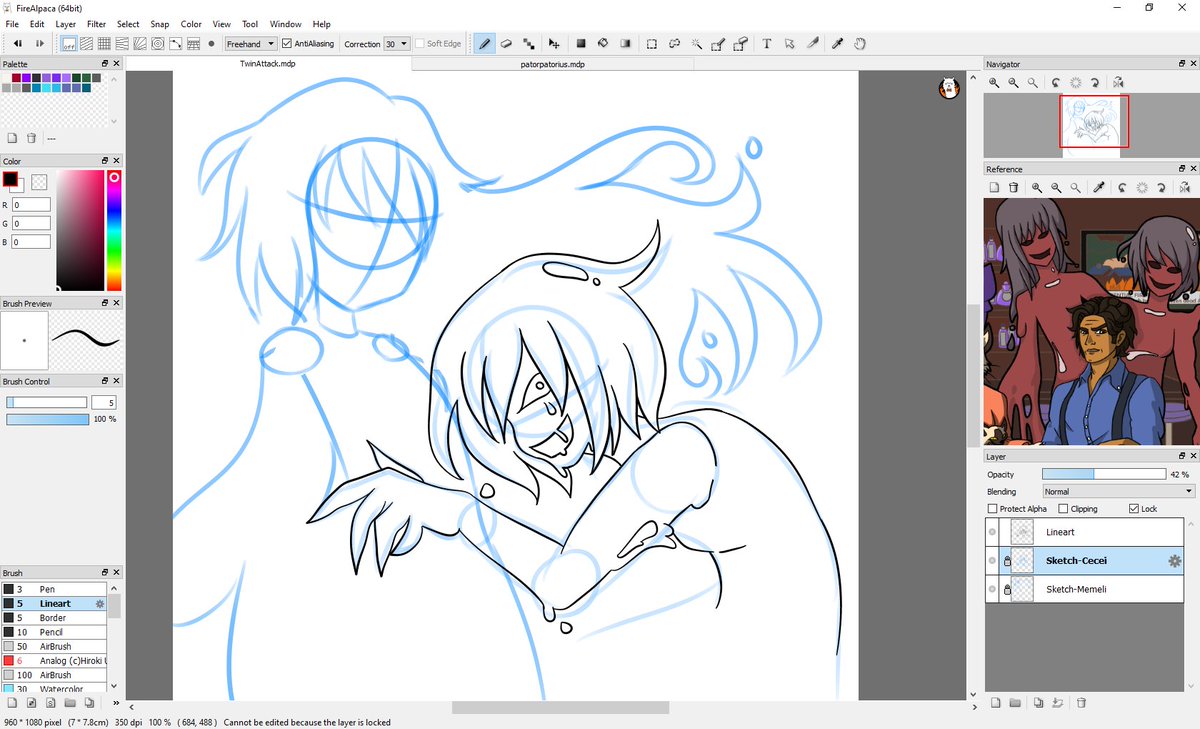The height and width of the screenshot is (729, 1200).
Task: Enable the radial snap
Action: (140, 44)
